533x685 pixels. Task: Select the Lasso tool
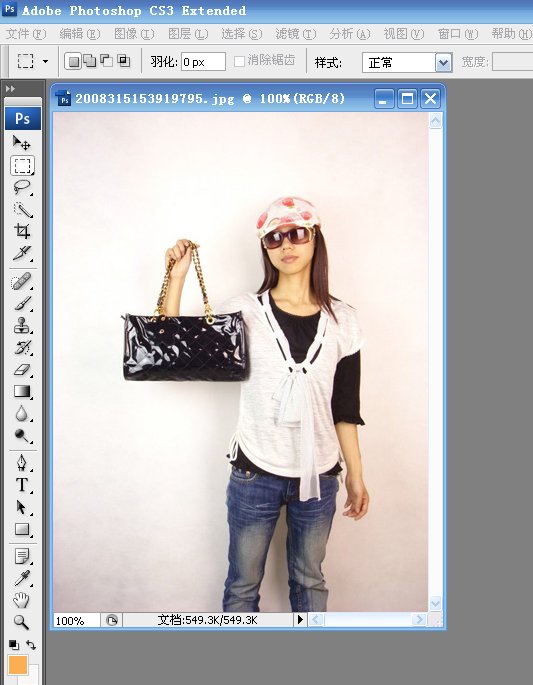coord(22,187)
